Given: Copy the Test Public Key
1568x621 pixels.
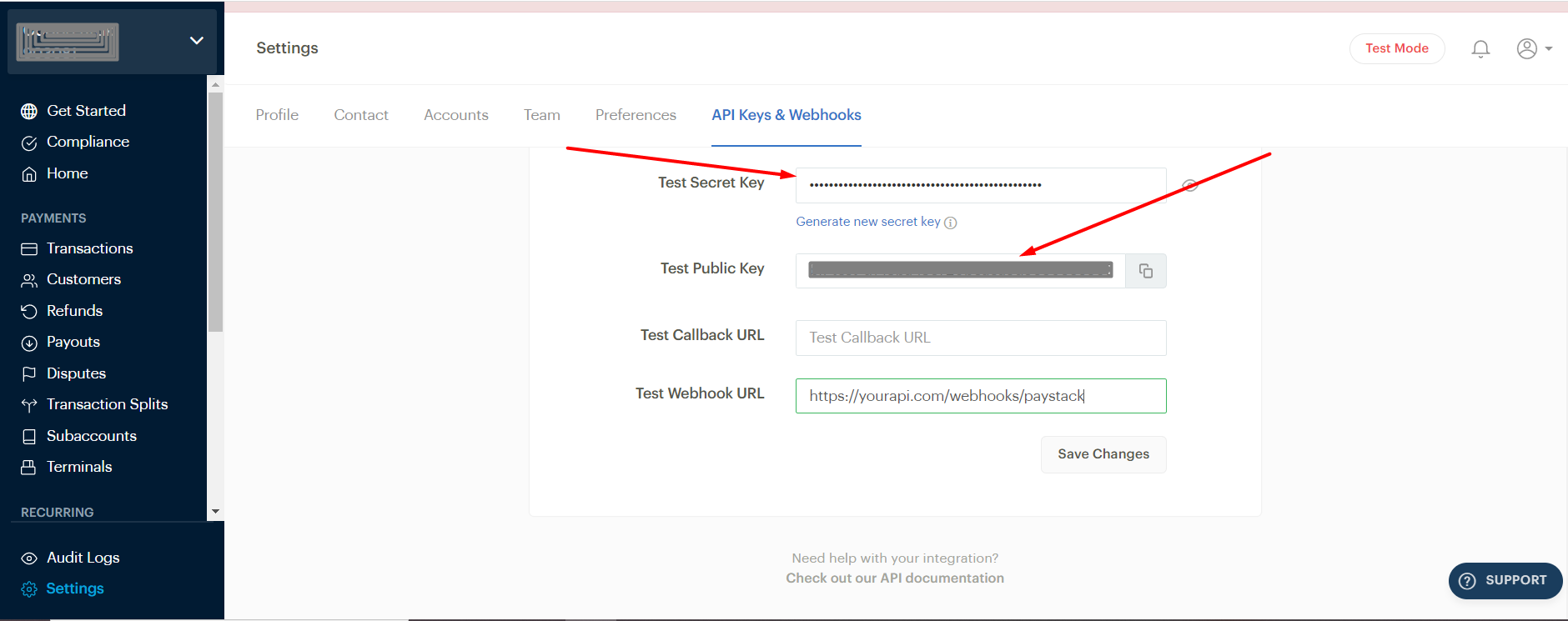Looking at the screenshot, I should click(1145, 271).
